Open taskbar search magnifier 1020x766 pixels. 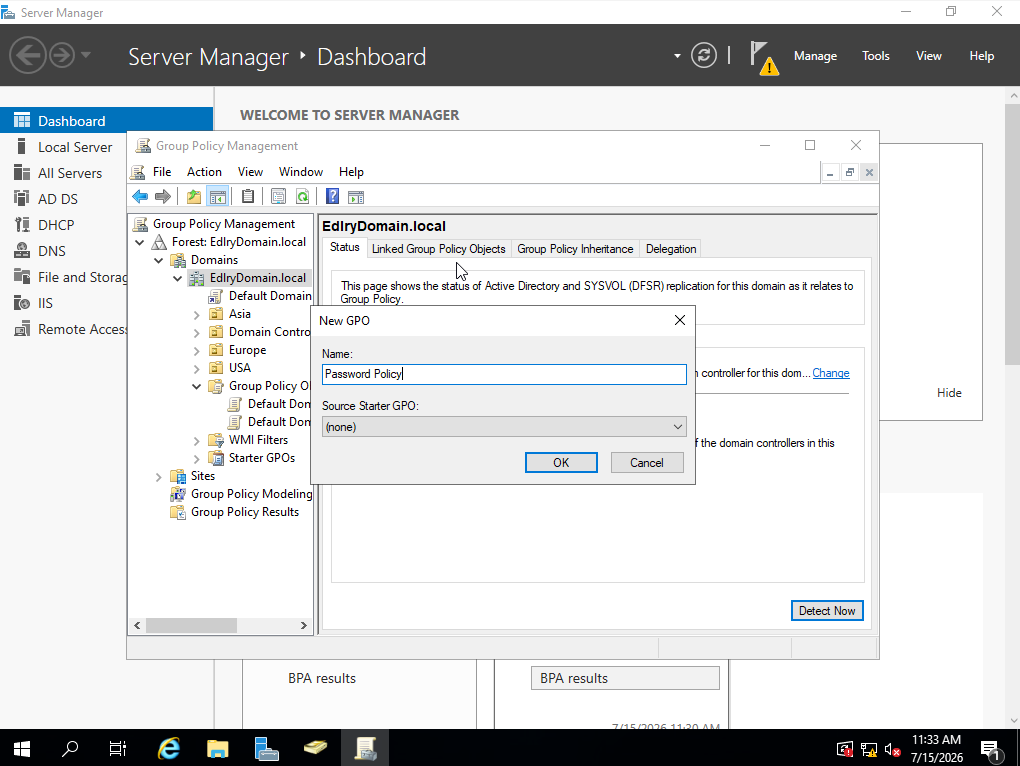[70, 749]
